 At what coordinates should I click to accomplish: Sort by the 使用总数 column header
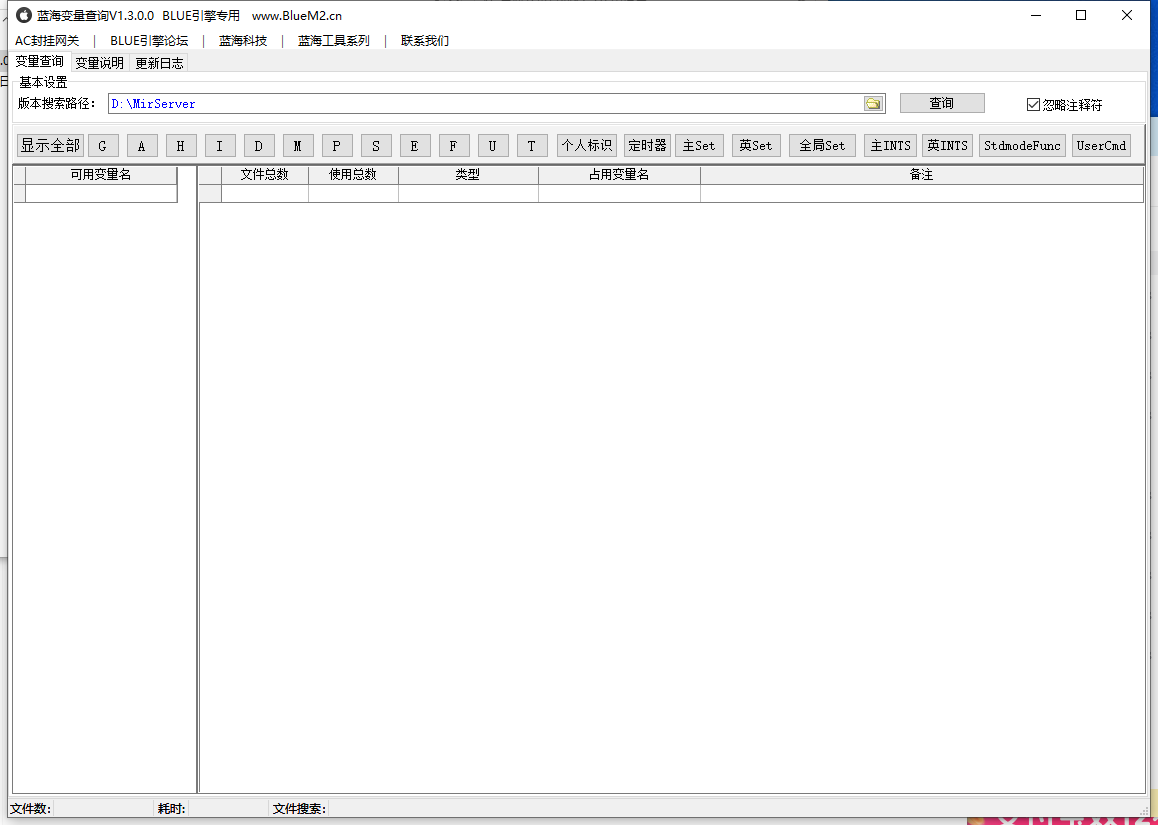[x=353, y=175]
